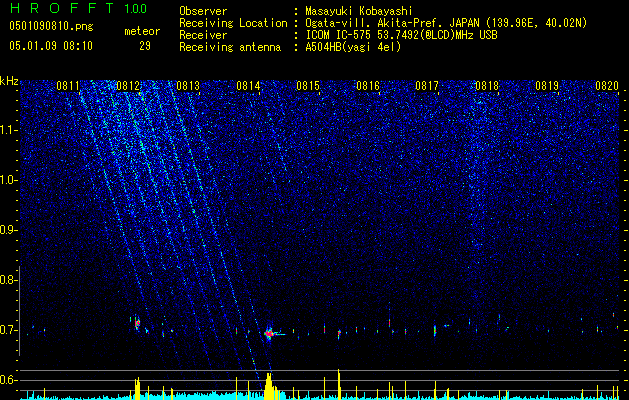Click the red meteor echo below 0812
Viewport: 629px width, 400px height.
click(137, 323)
